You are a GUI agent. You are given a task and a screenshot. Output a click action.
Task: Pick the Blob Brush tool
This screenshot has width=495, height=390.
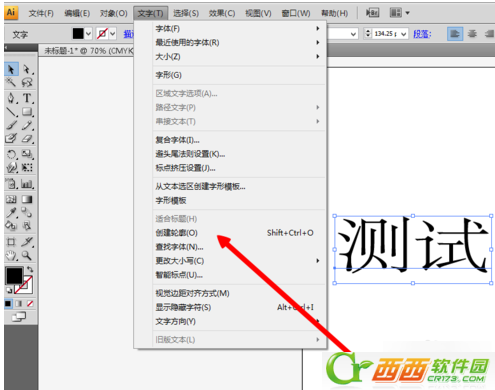[x=11, y=138]
